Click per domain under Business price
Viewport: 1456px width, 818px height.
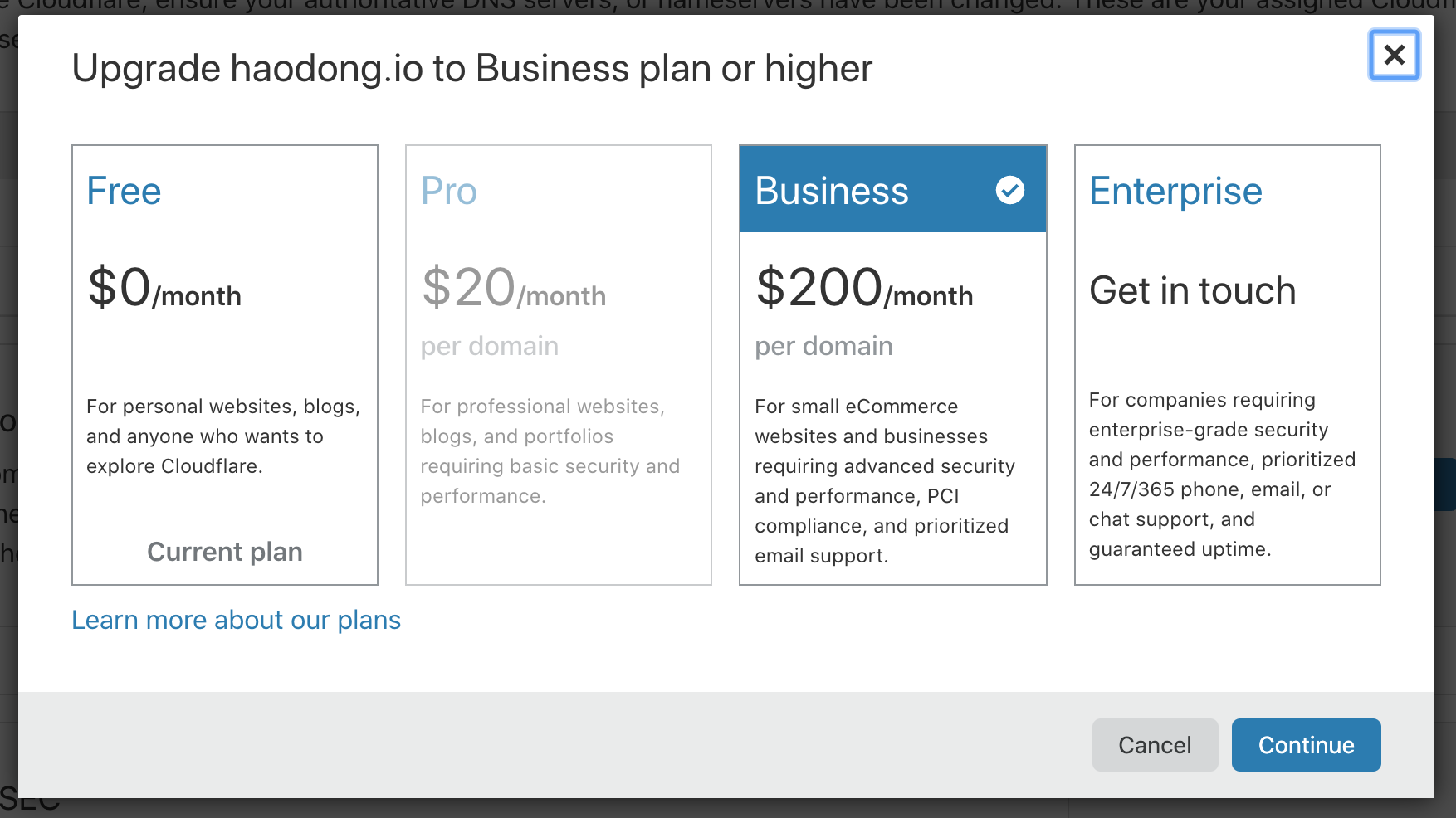[x=823, y=346]
